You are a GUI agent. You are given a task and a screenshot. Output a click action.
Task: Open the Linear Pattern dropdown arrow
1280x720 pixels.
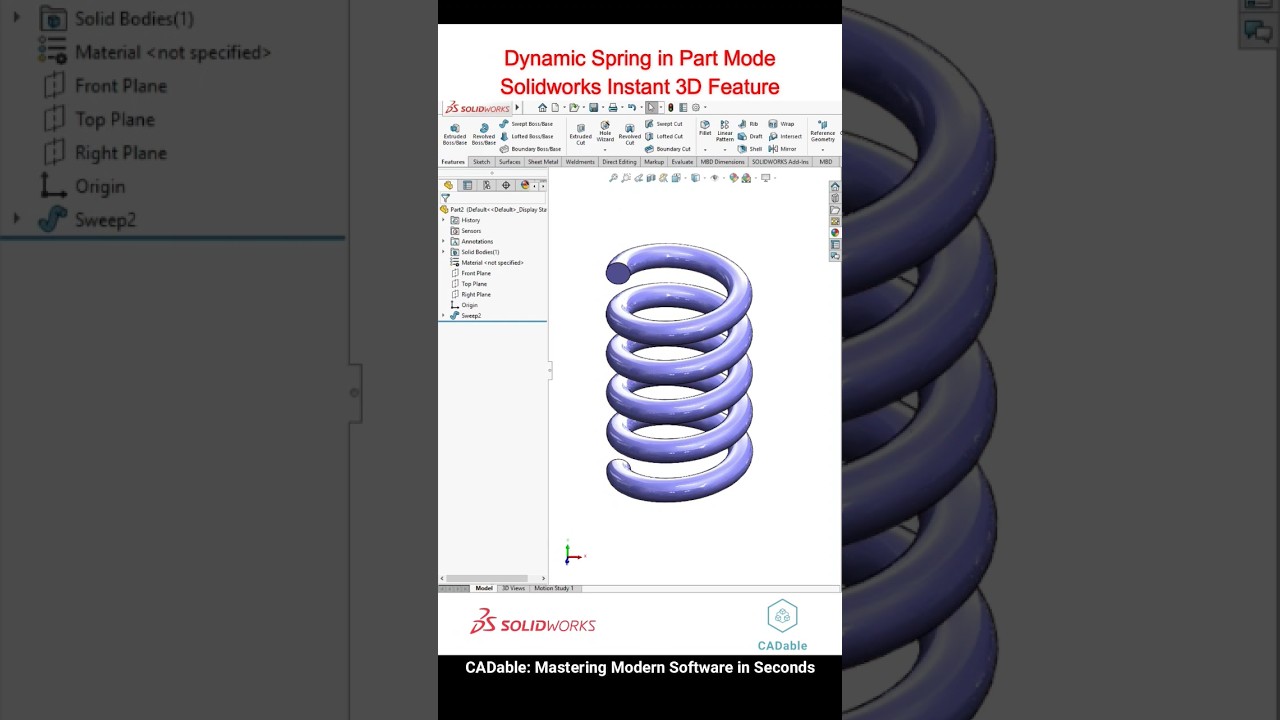point(725,150)
